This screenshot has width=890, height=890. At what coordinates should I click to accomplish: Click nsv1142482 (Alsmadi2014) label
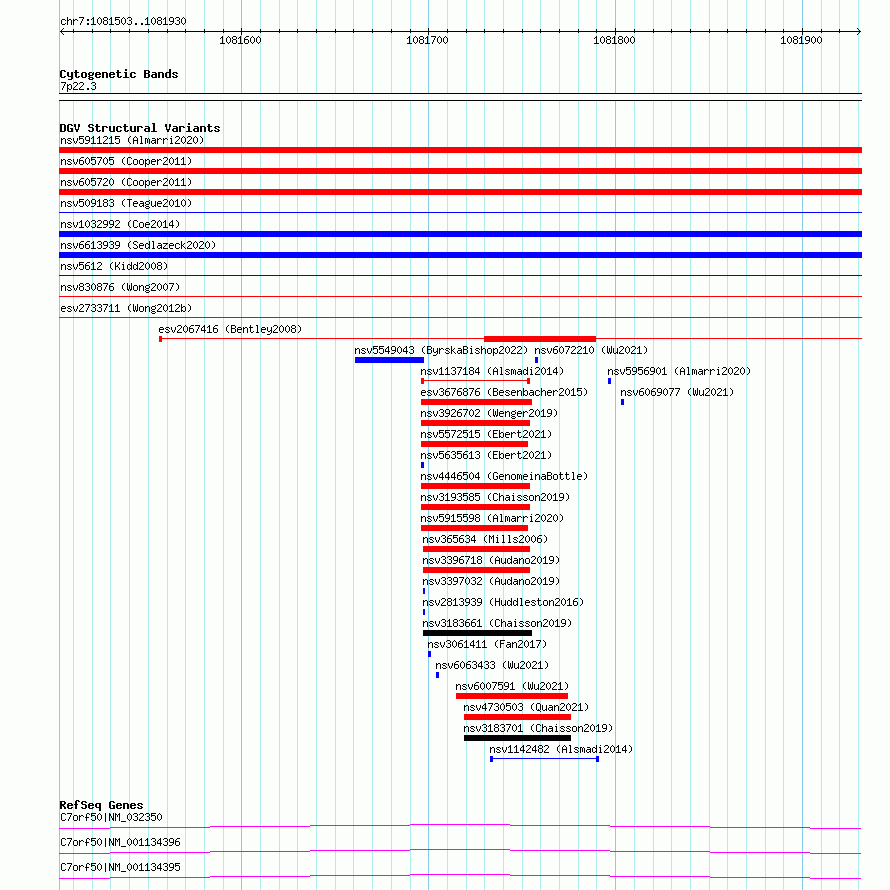[561, 749]
